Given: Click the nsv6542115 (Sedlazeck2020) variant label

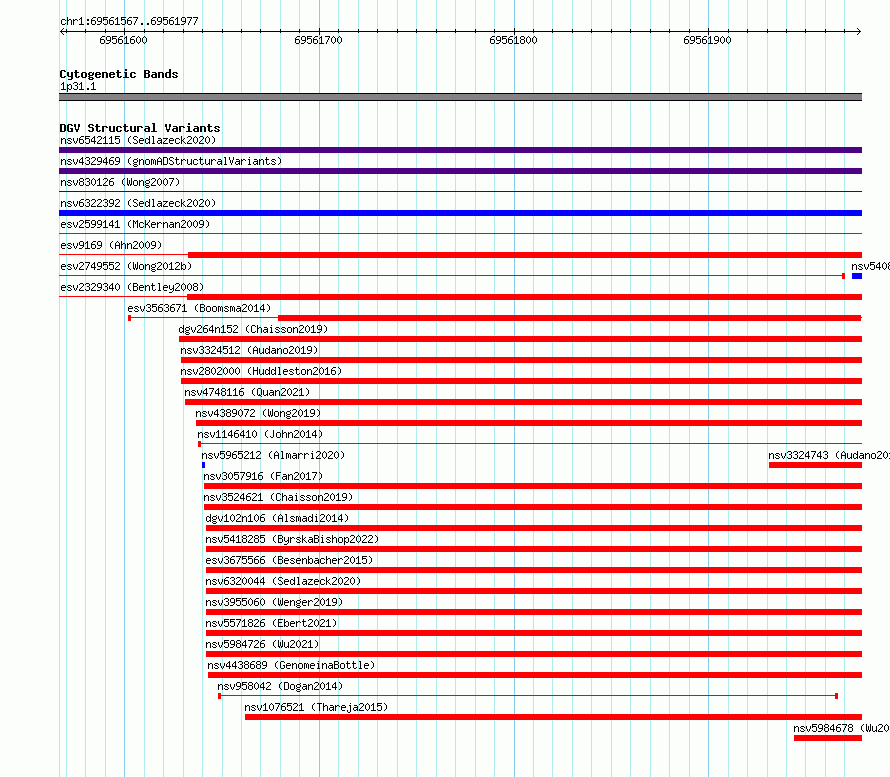Looking at the screenshot, I should (x=138, y=140).
